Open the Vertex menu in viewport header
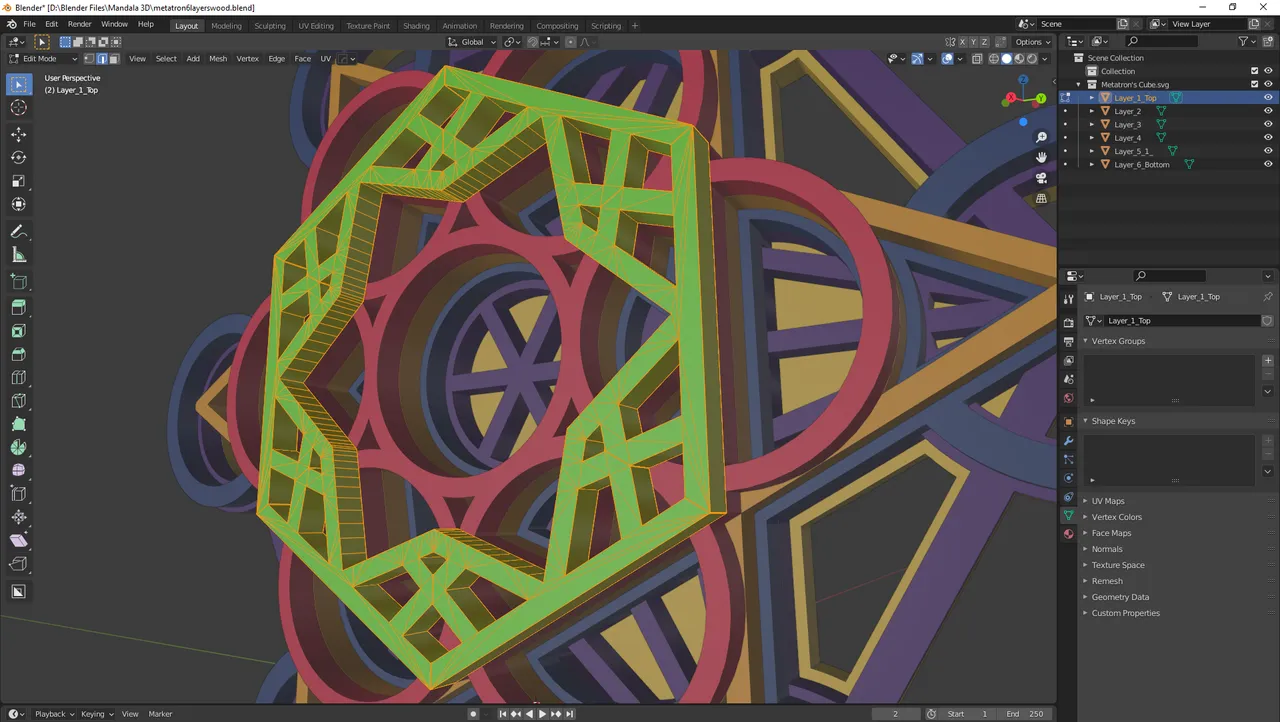The width and height of the screenshot is (1280, 722). (247, 58)
